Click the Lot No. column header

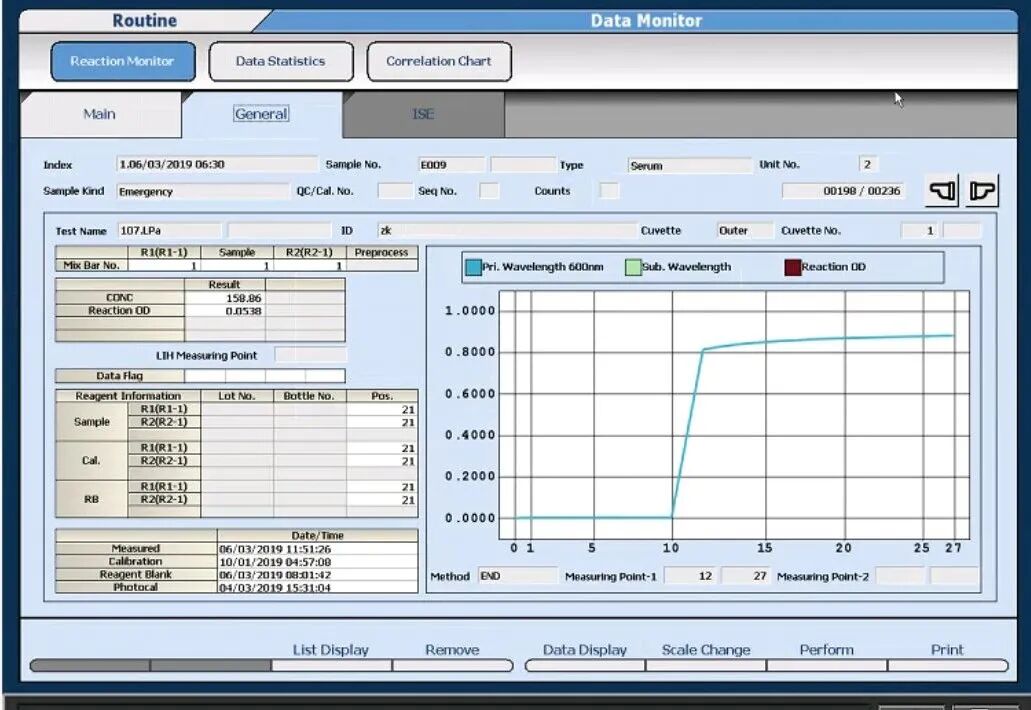pyautogui.click(x=237, y=396)
